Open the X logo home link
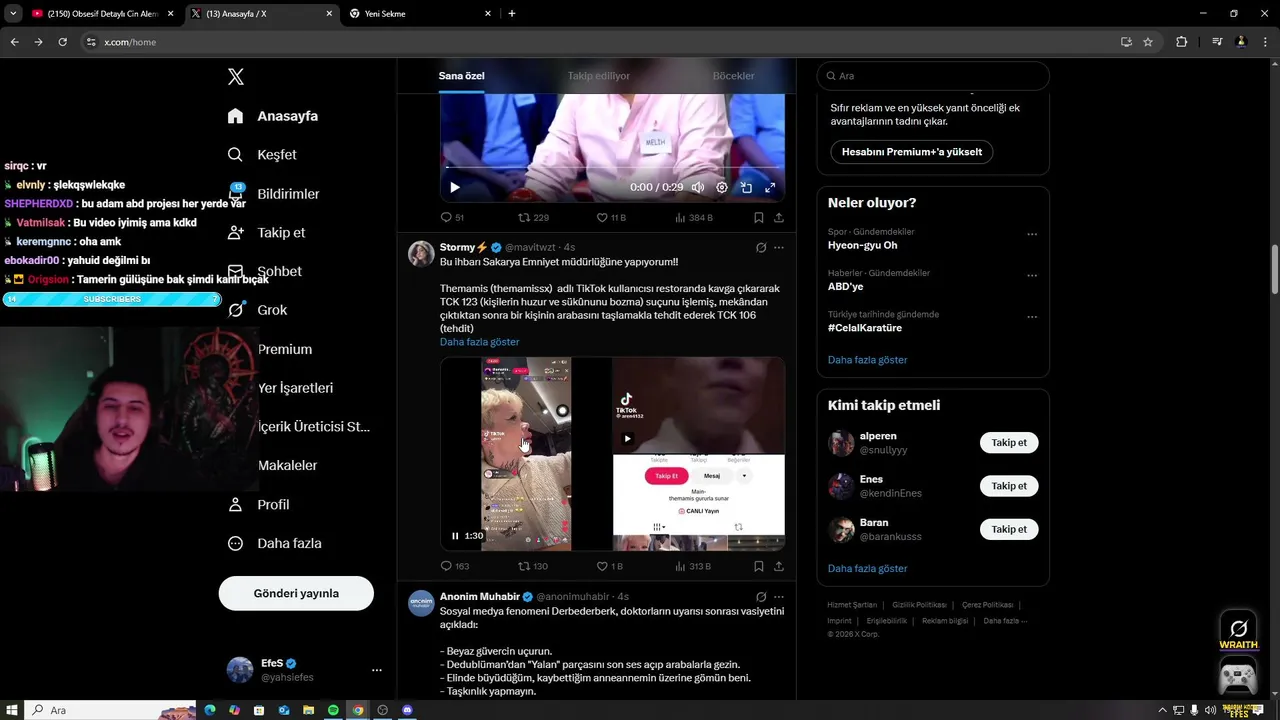1280x720 pixels. [x=236, y=77]
